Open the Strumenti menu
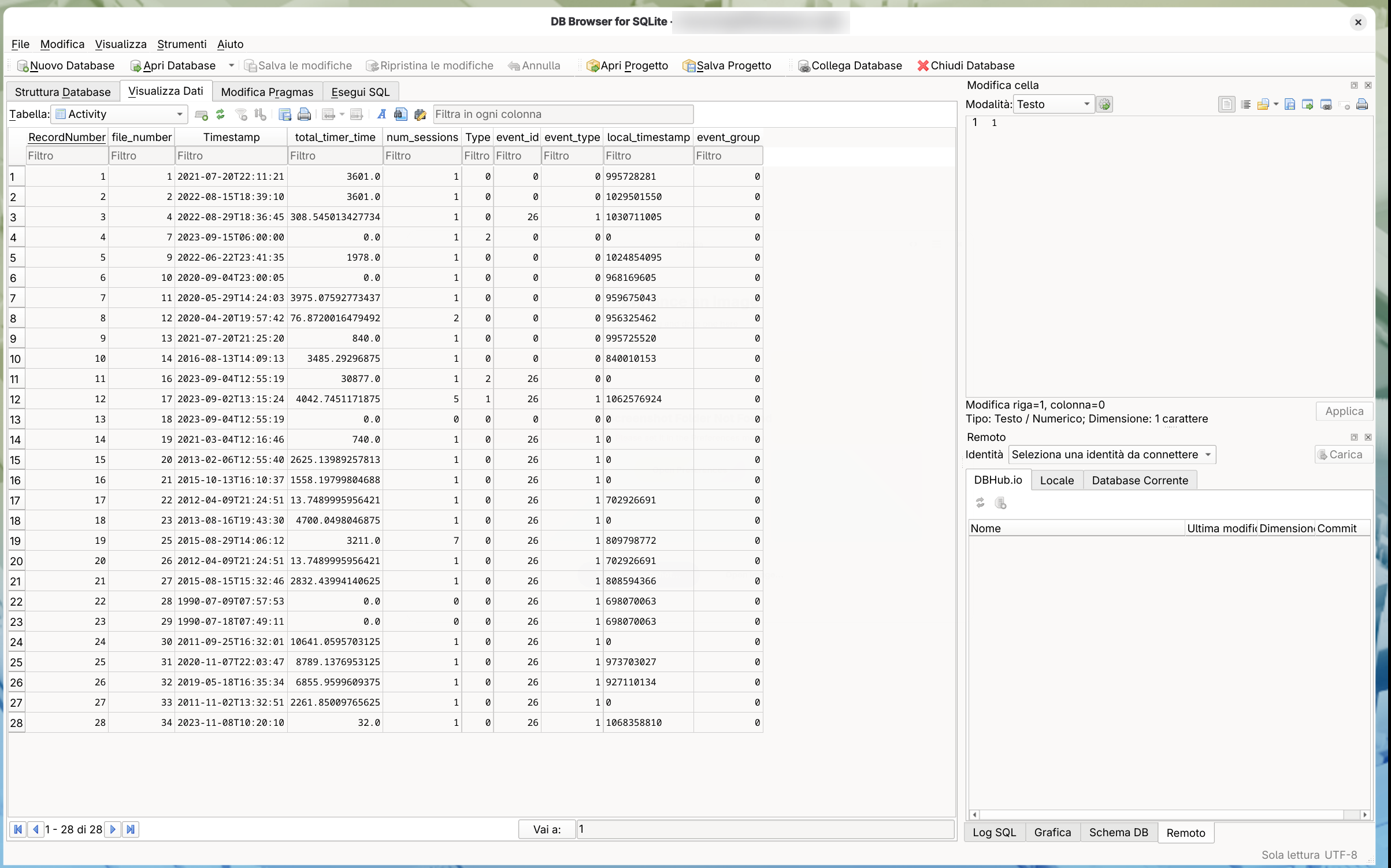Screen dimensions: 1391x868 181,44
